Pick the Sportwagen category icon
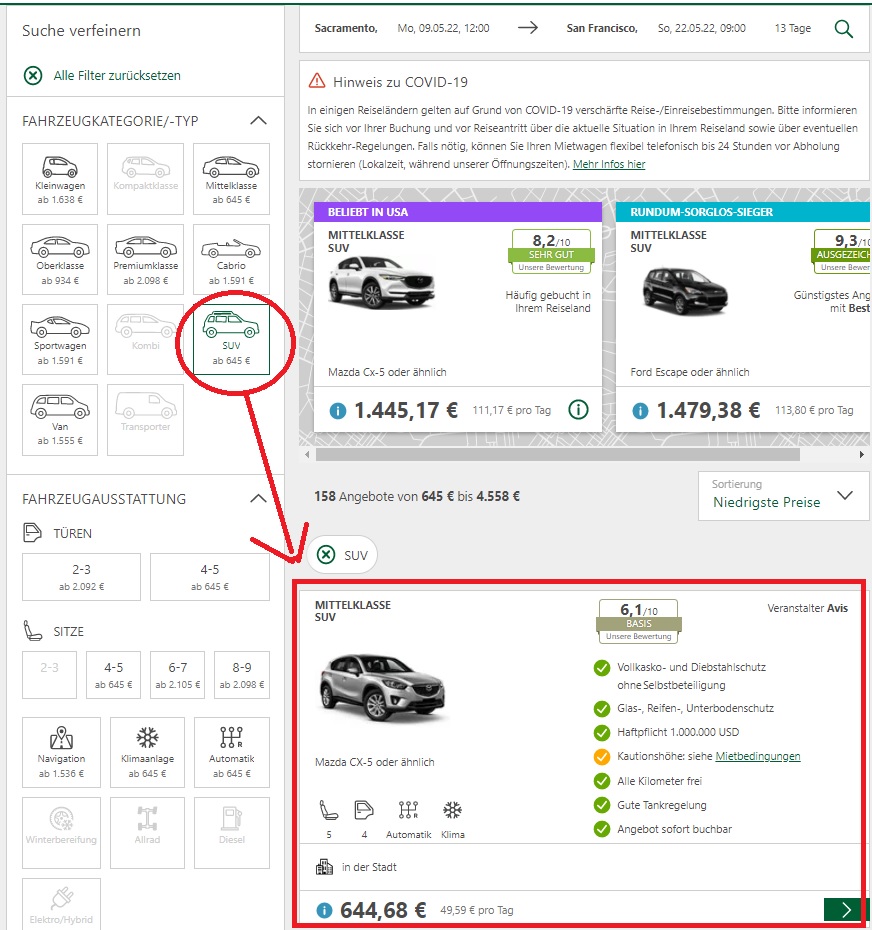 pos(60,338)
